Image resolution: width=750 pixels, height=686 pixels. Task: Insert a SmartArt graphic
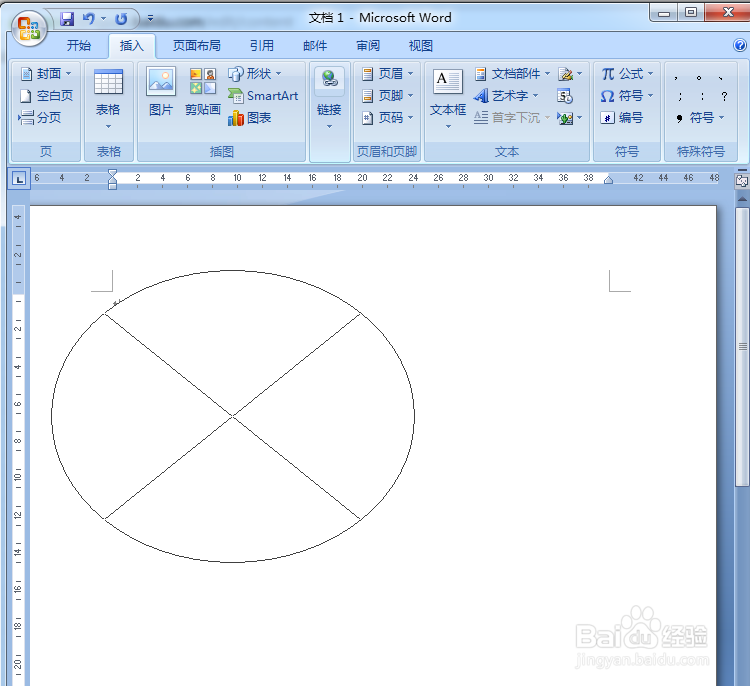coord(263,96)
